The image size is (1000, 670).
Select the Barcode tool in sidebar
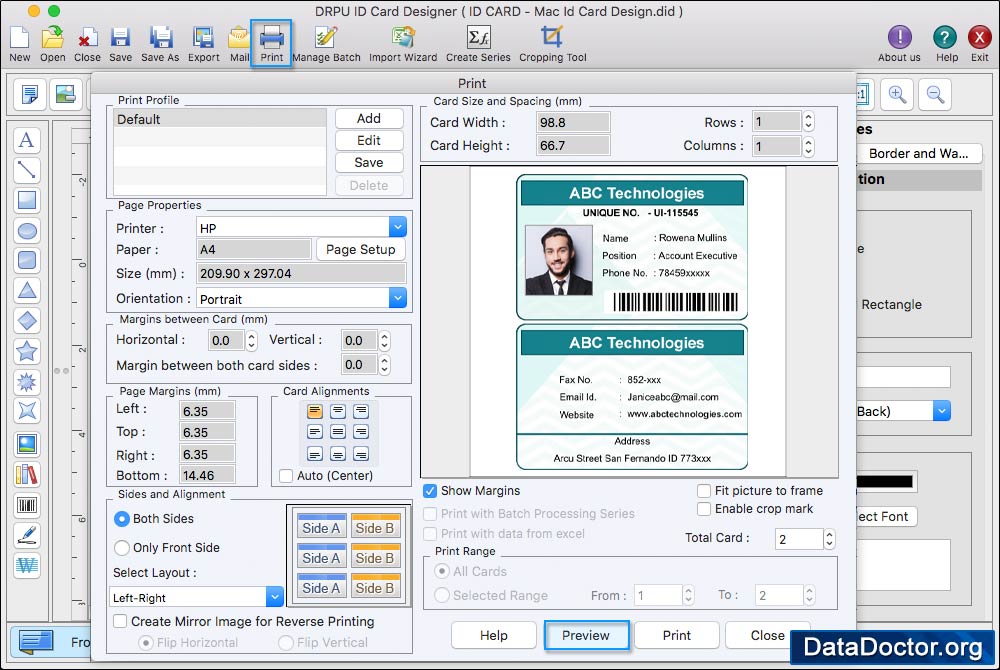tap(27, 506)
